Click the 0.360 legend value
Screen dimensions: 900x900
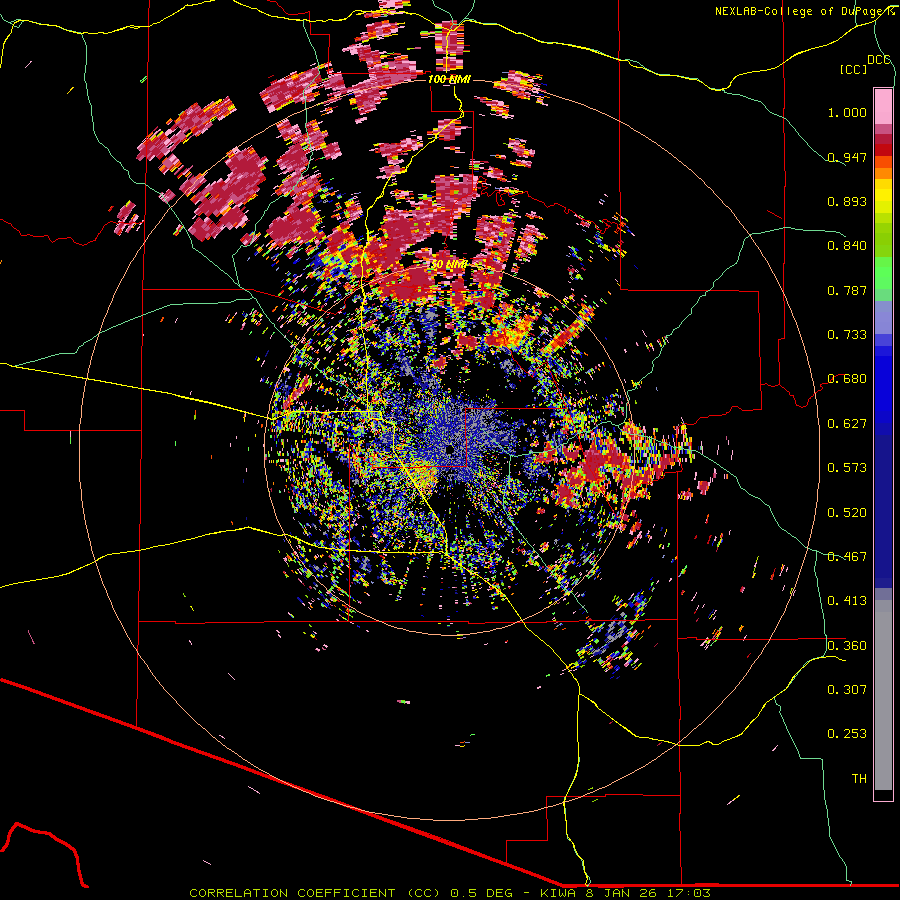pos(847,646)
